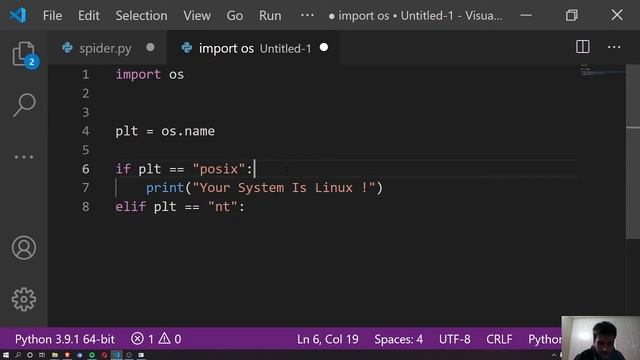640x360 pixels.
Task: Close unsaved spider.py tab via dot
Action: click(x=150, y=47)
